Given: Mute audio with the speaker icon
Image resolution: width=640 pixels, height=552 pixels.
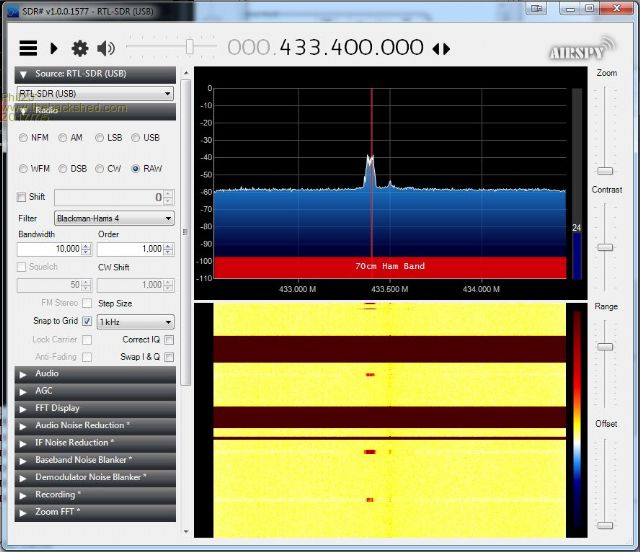Looking at the screenshot, I should (x=106, y=48).
